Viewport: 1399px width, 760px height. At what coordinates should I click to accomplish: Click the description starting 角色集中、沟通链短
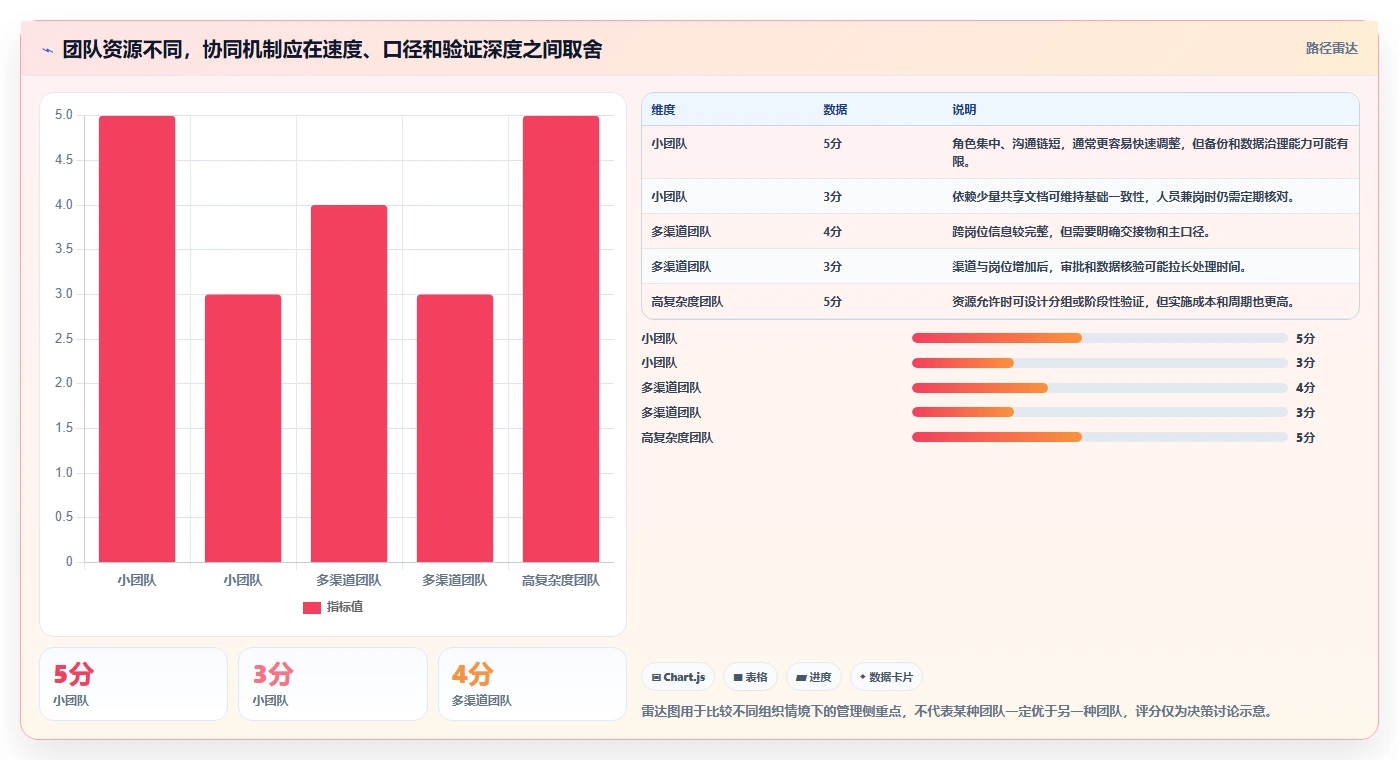[x=1150, y=153]
